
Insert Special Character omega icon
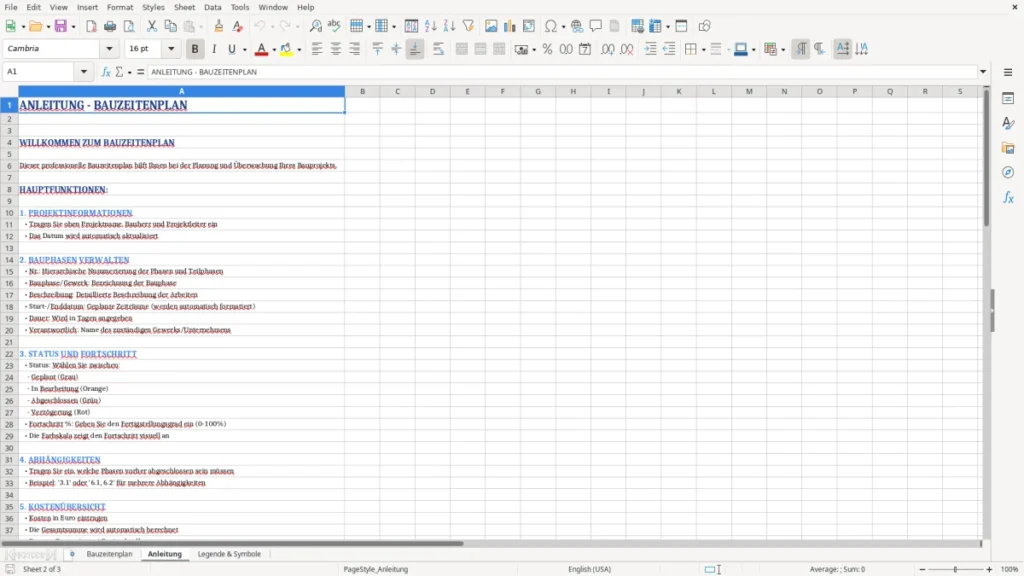coord(551,26)
